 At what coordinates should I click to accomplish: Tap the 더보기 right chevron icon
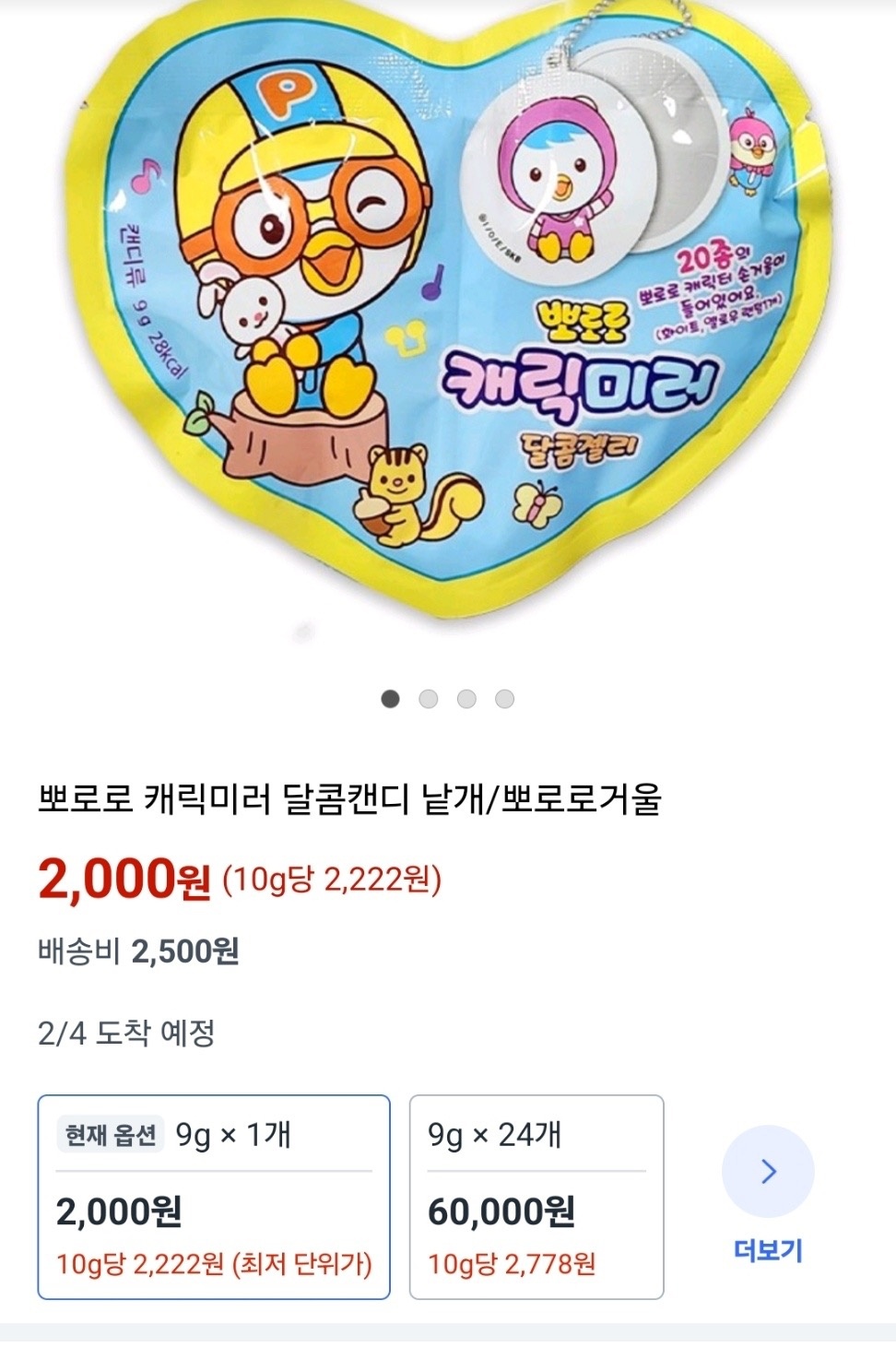click(x=768, y=1171)
